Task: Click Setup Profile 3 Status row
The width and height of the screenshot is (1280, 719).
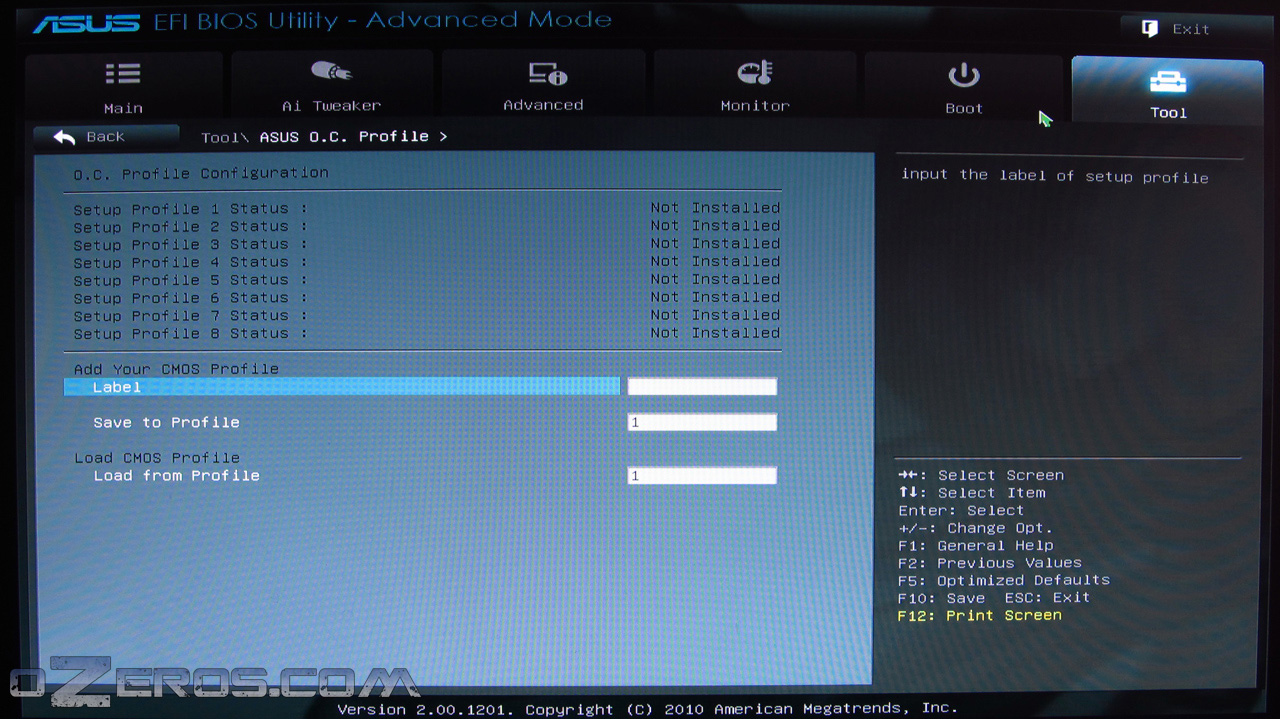Action: [x=427, y=245]
